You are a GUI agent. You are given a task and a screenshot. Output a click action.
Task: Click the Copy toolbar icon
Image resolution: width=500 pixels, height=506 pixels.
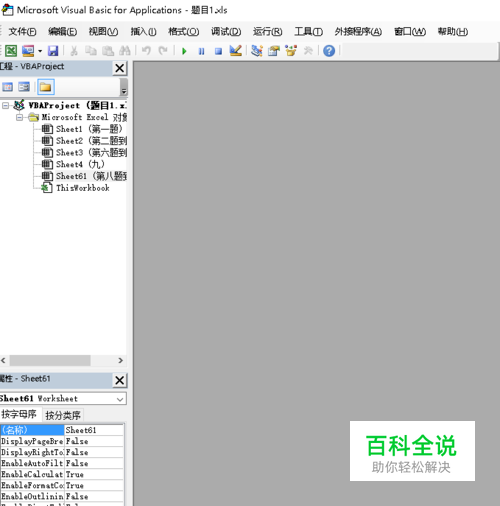91,51
